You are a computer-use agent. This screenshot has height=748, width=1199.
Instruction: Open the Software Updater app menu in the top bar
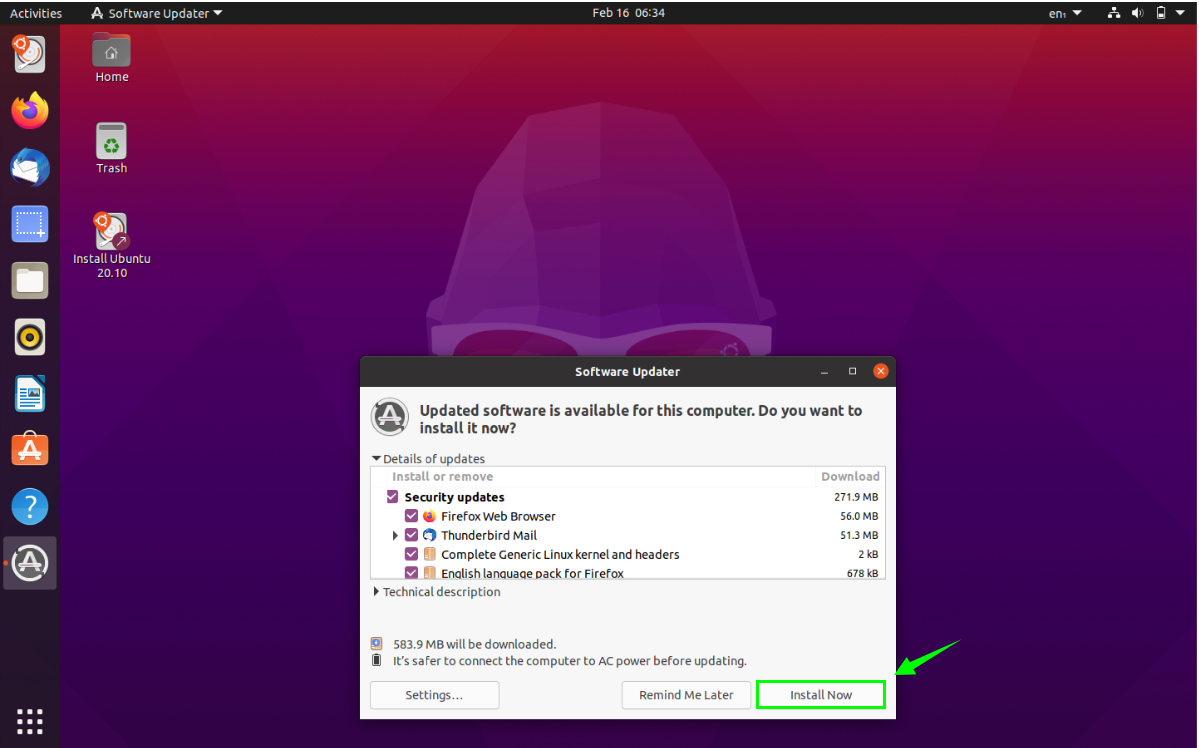(157, 13)
